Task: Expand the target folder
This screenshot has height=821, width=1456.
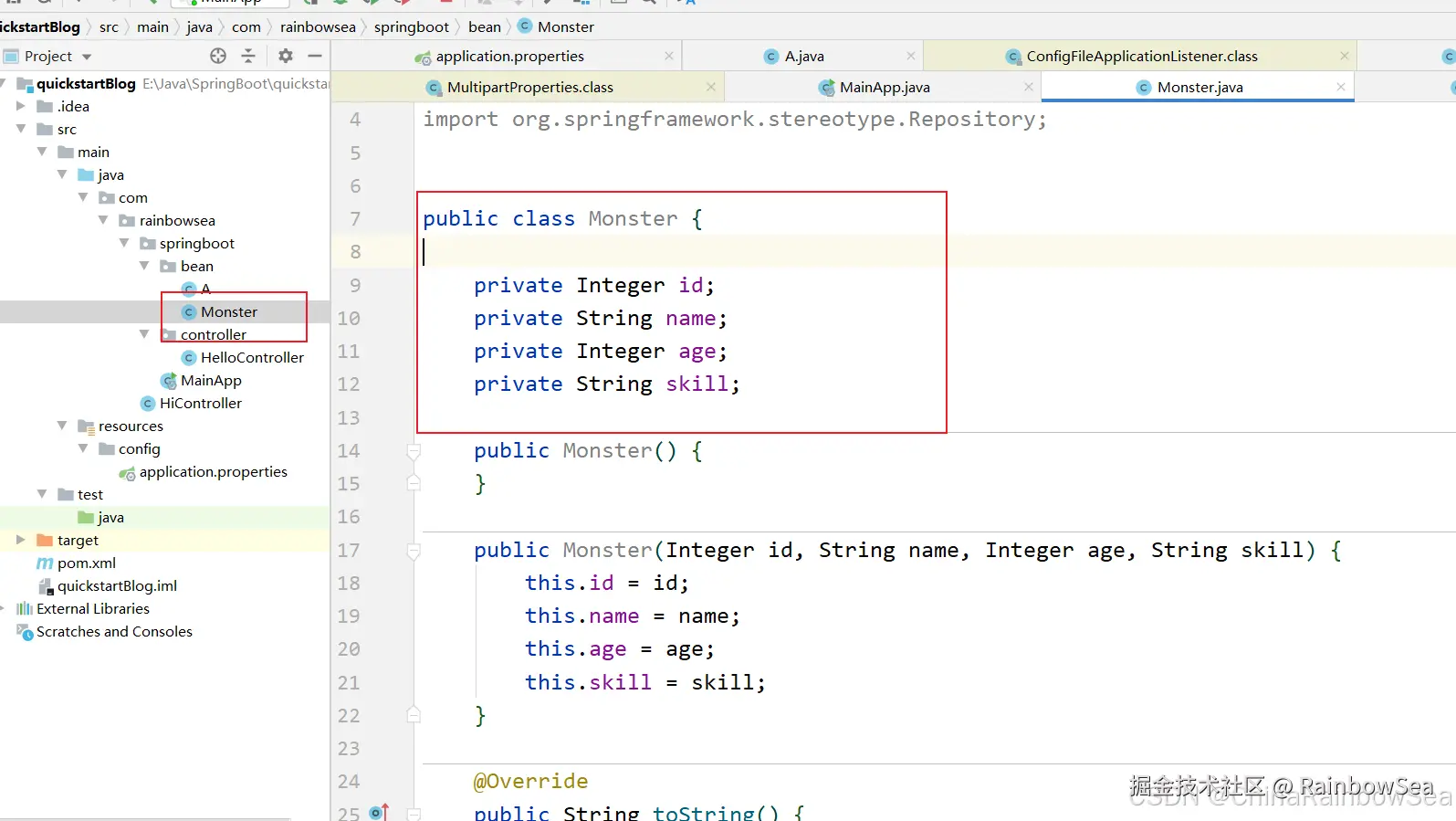Action: (x=21, y=540)
